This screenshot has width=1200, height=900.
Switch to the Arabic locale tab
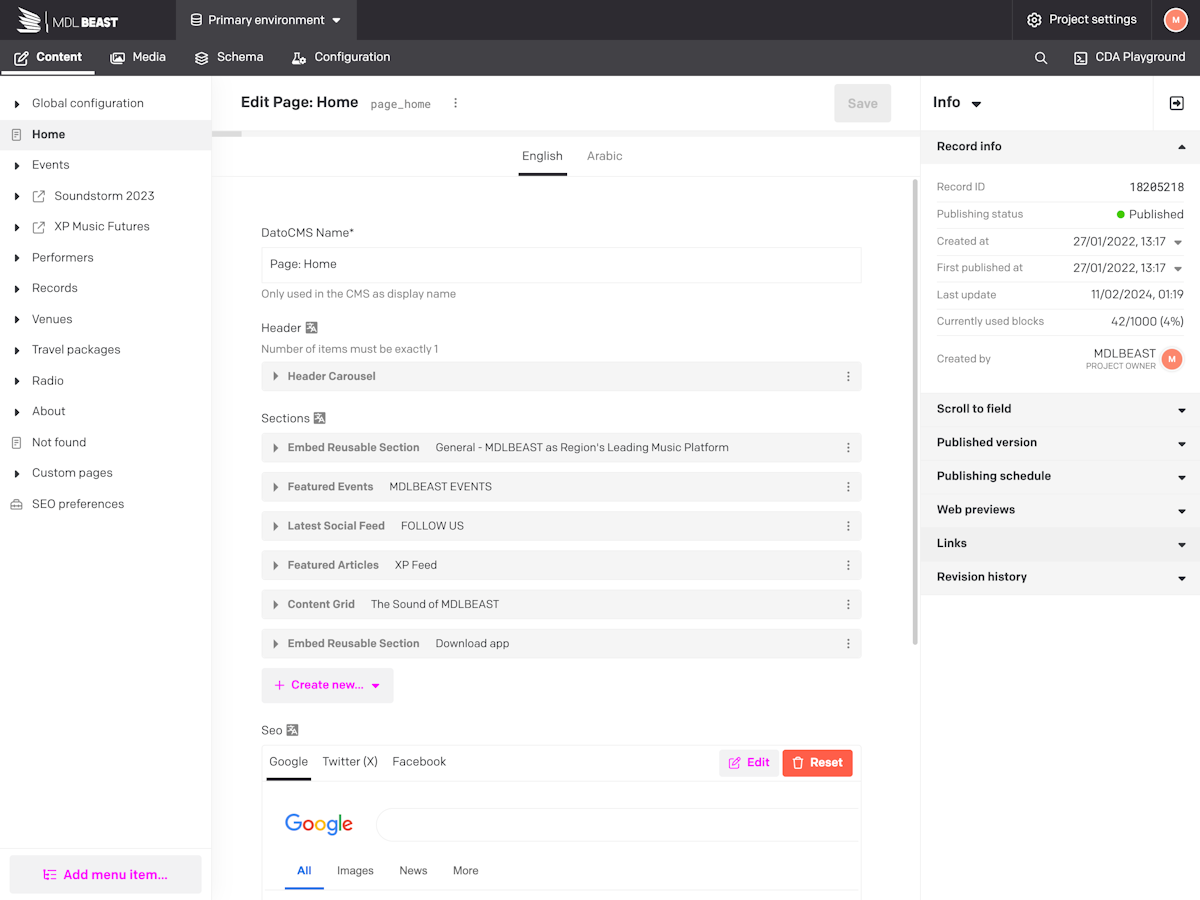click(x=605, y=156)
